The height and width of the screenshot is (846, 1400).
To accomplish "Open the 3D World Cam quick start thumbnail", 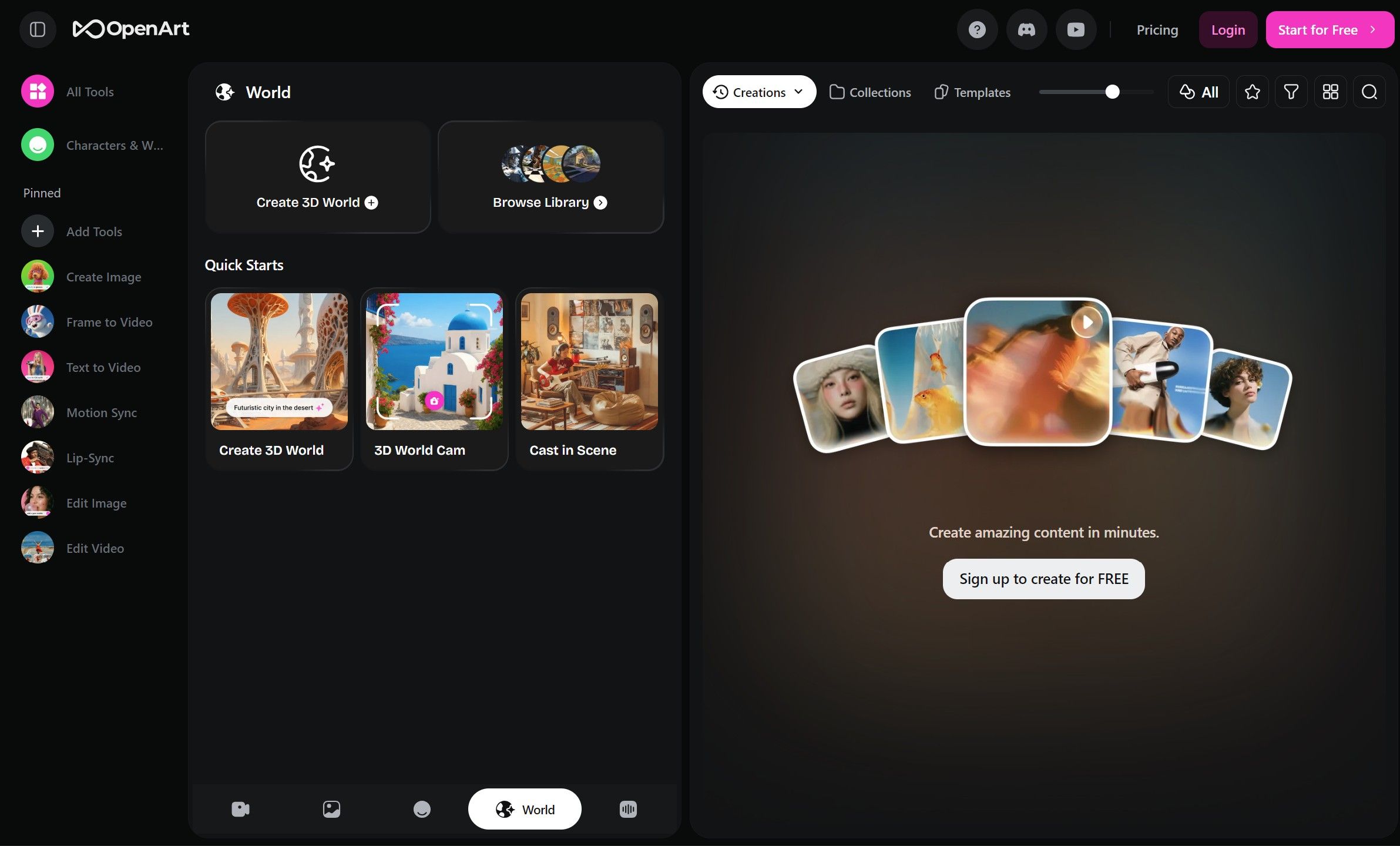I will click(x=434, y=361).
